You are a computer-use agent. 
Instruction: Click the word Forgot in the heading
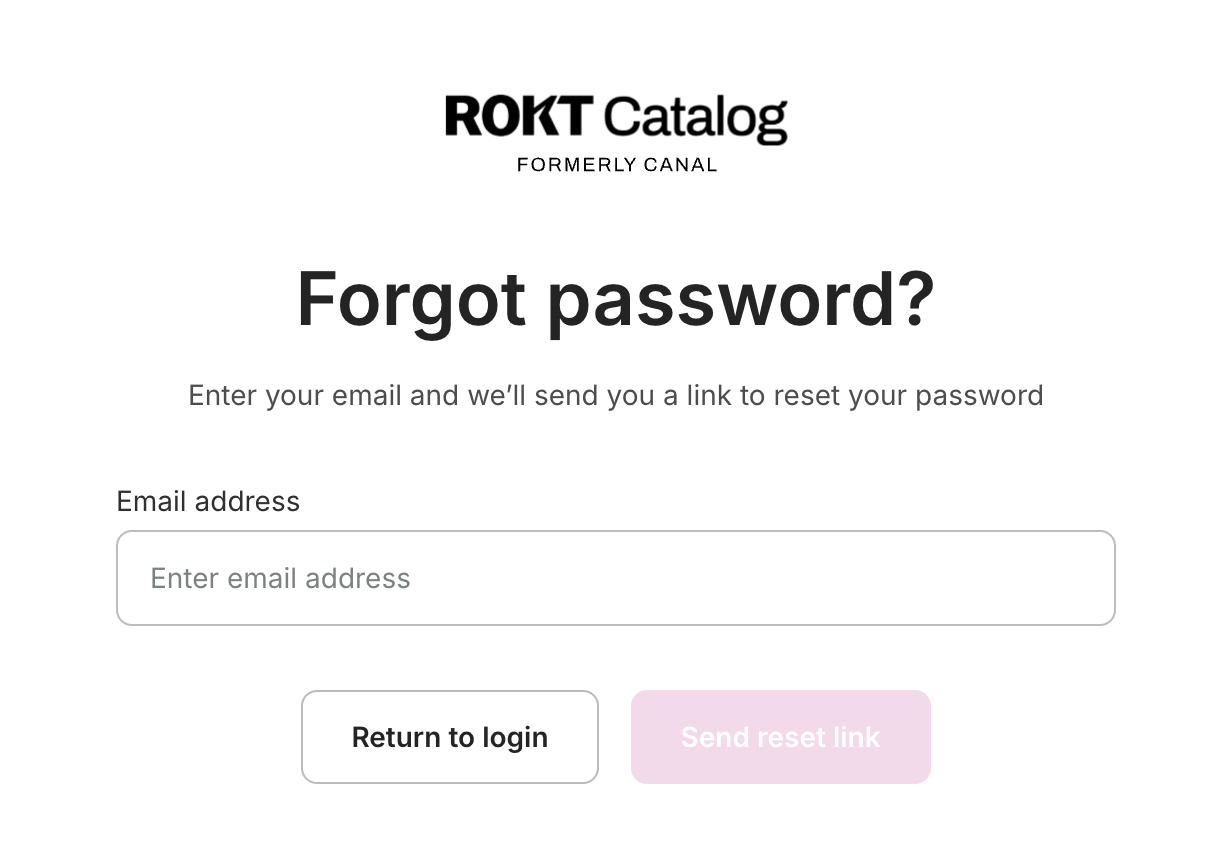point(411,299)
